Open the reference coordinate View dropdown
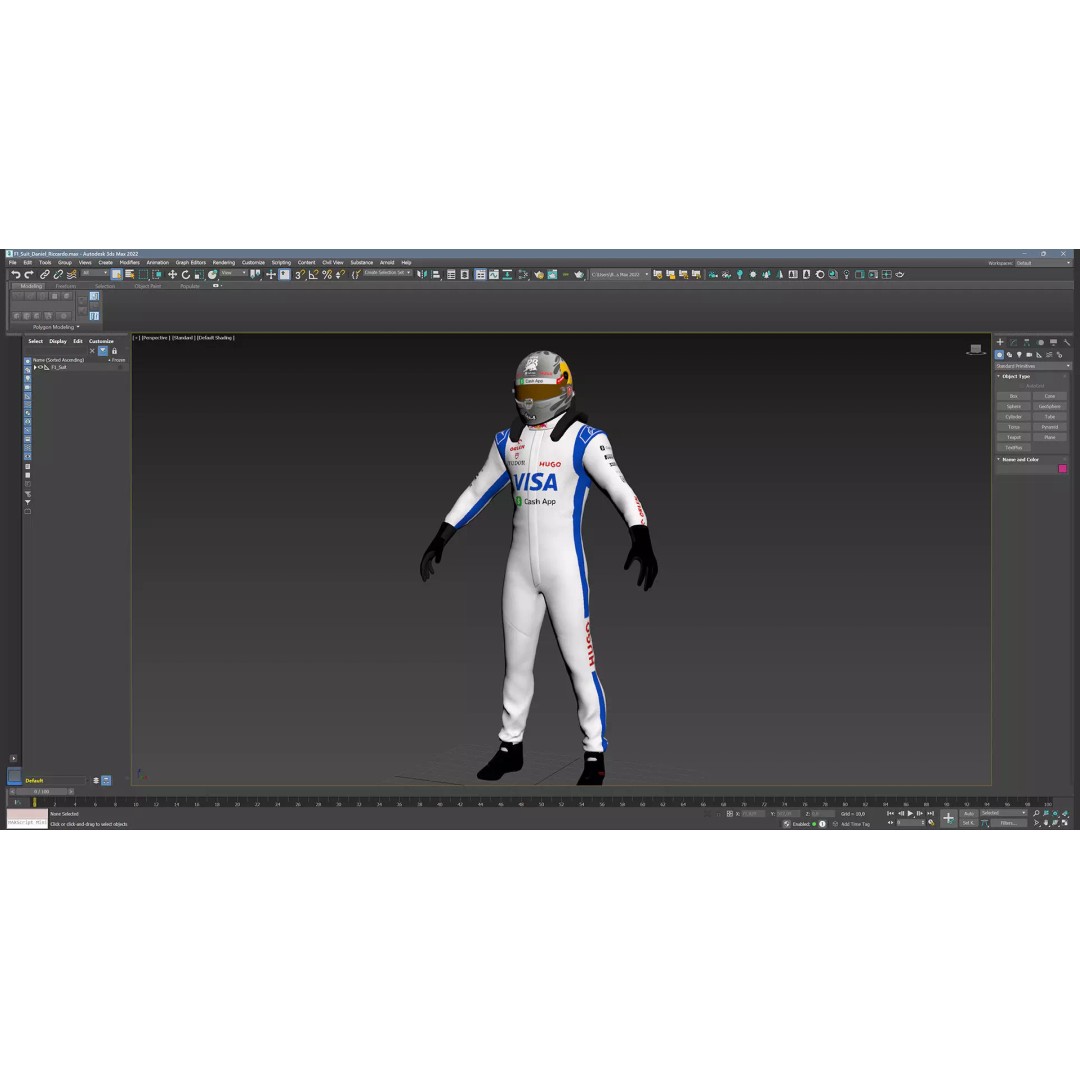The height and width of the screenshot is (1080, 1080). [233, 273]
